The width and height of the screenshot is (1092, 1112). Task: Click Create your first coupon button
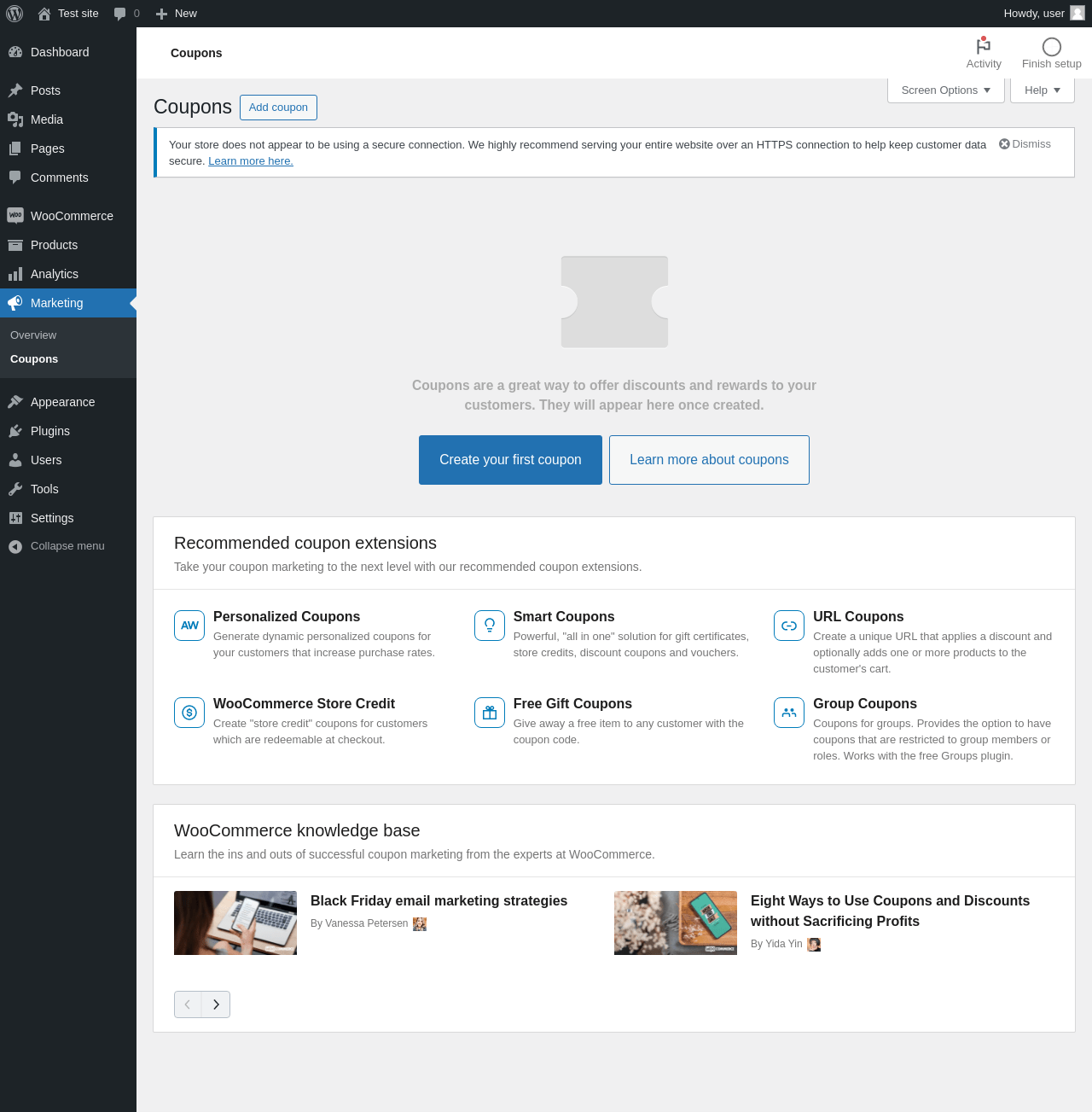(510, 460)
